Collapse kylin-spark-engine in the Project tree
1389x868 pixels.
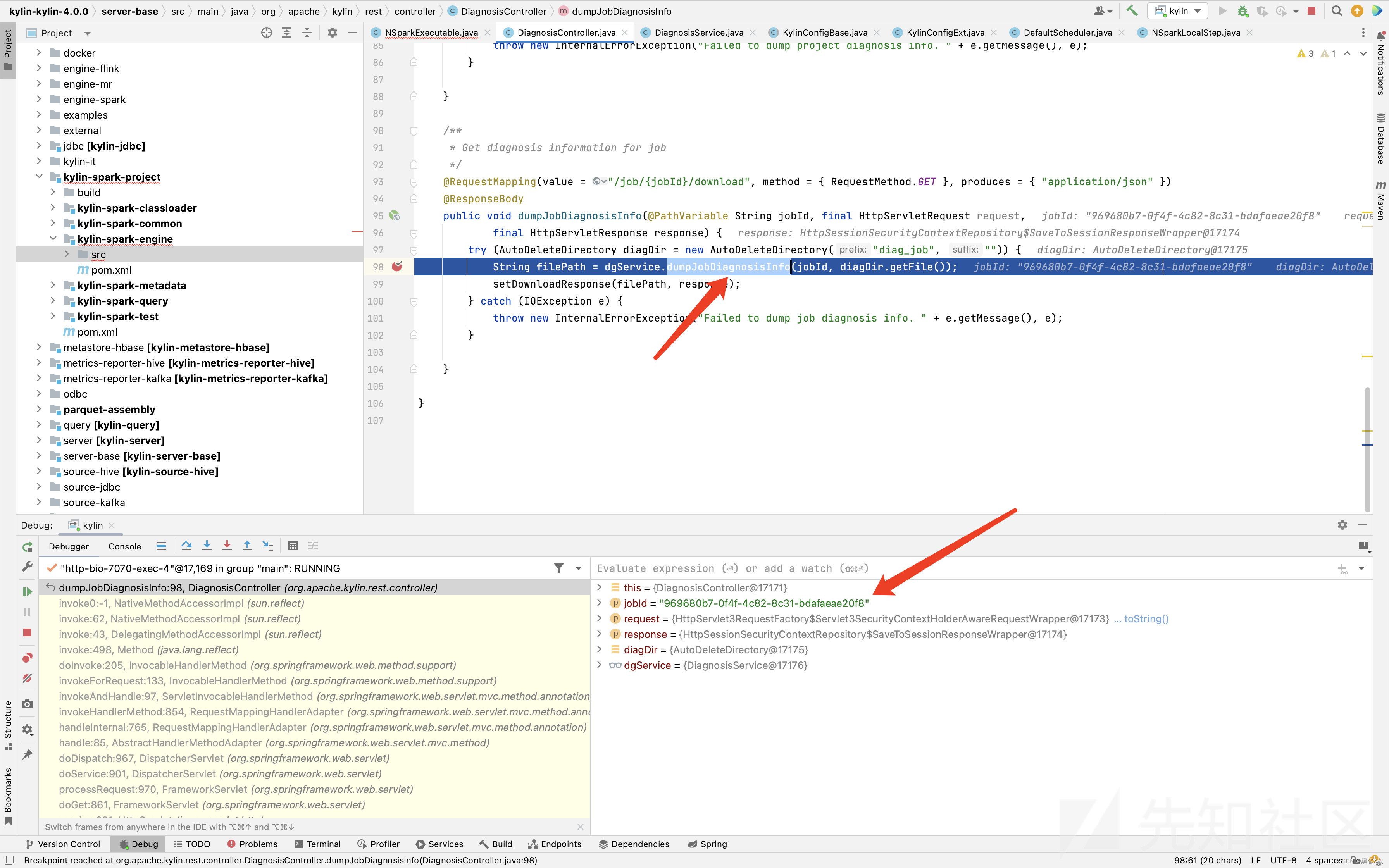point(53,239)
